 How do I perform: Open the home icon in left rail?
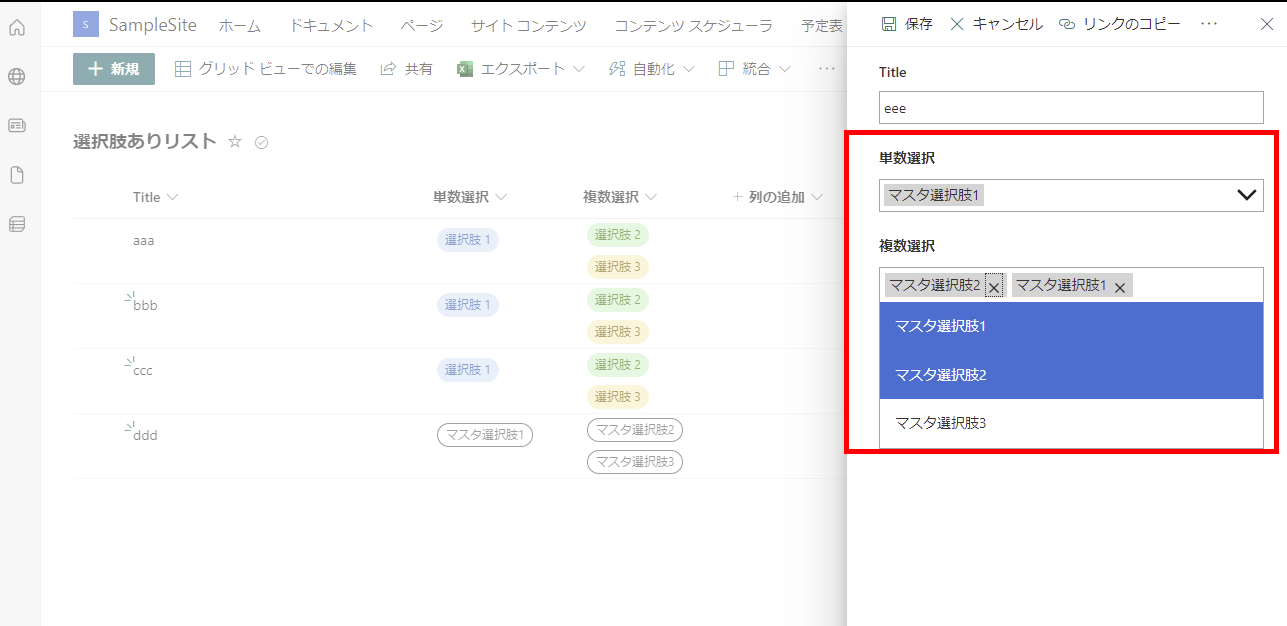[x=17, y=28]
